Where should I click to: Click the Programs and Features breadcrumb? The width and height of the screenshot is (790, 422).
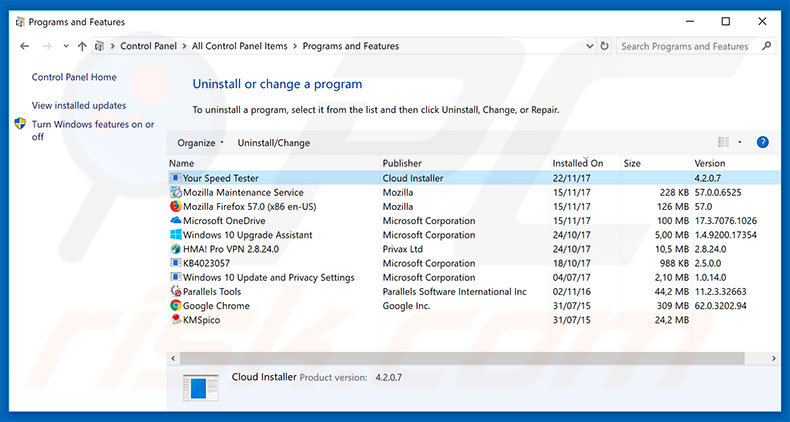351,46
